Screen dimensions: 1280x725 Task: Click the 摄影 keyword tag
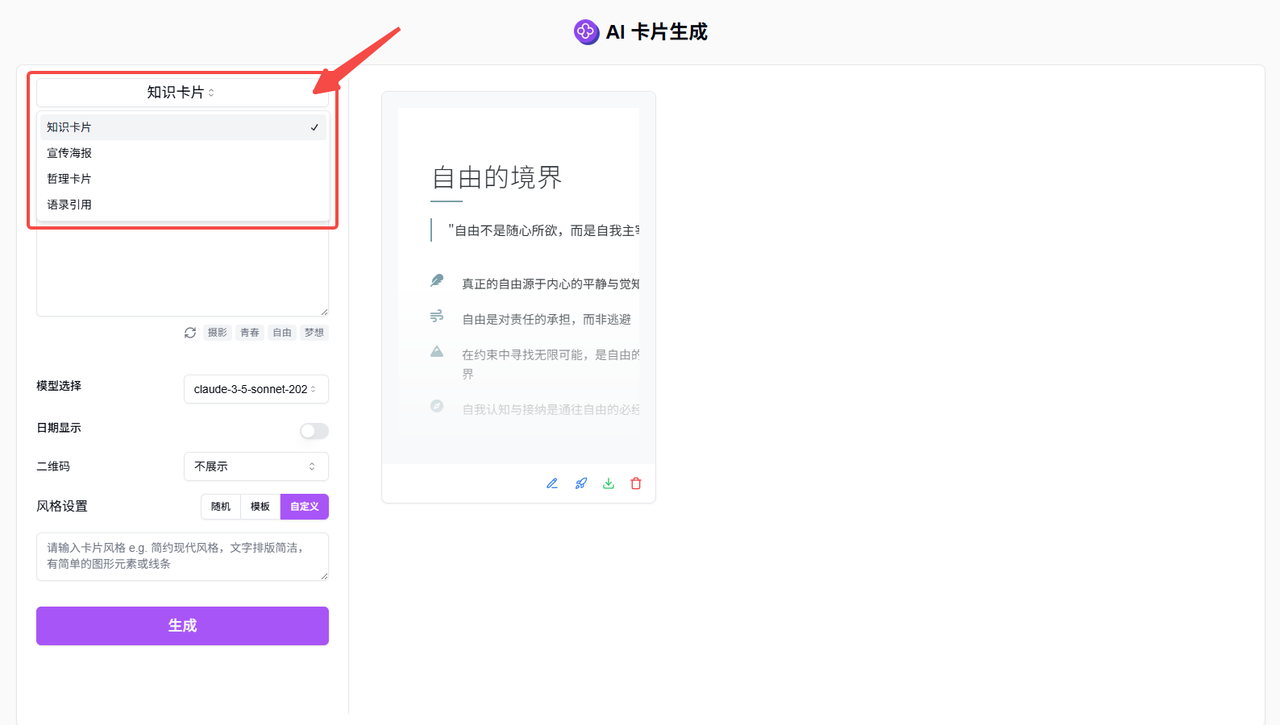coord(217,333)
